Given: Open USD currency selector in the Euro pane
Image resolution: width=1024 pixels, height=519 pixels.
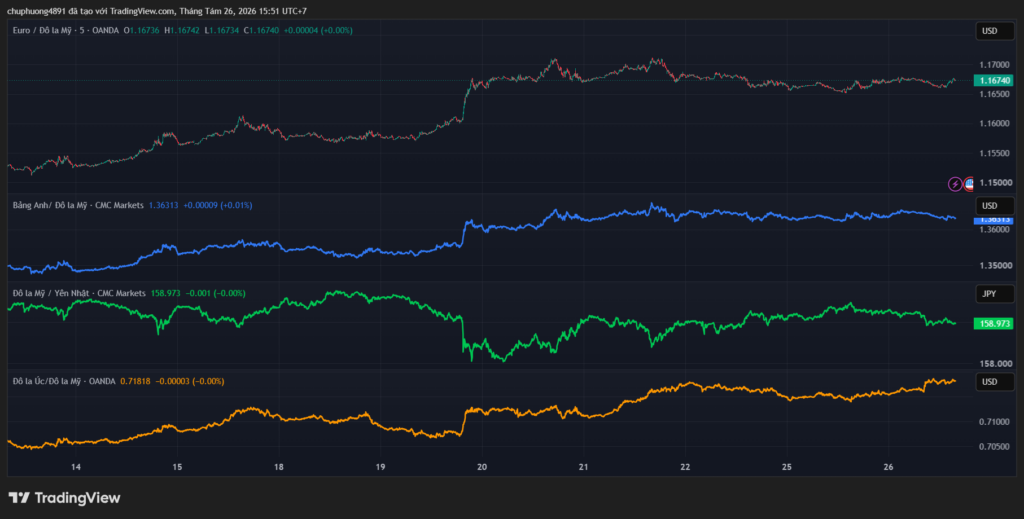Looking at the screenshot, I should (x=994, y=31).
